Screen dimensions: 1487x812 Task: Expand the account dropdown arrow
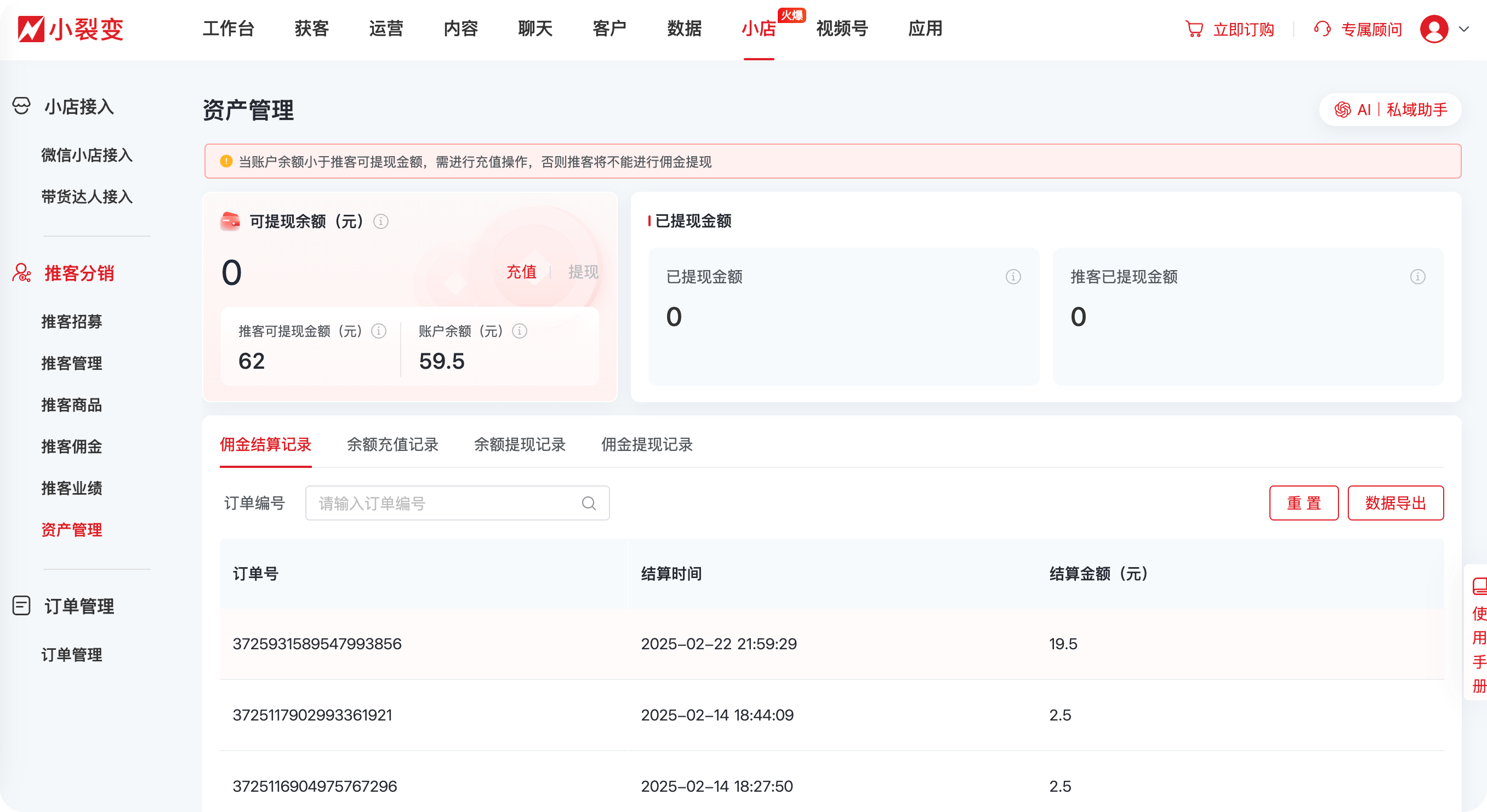pyautogui.click(x=1464, y=29)
